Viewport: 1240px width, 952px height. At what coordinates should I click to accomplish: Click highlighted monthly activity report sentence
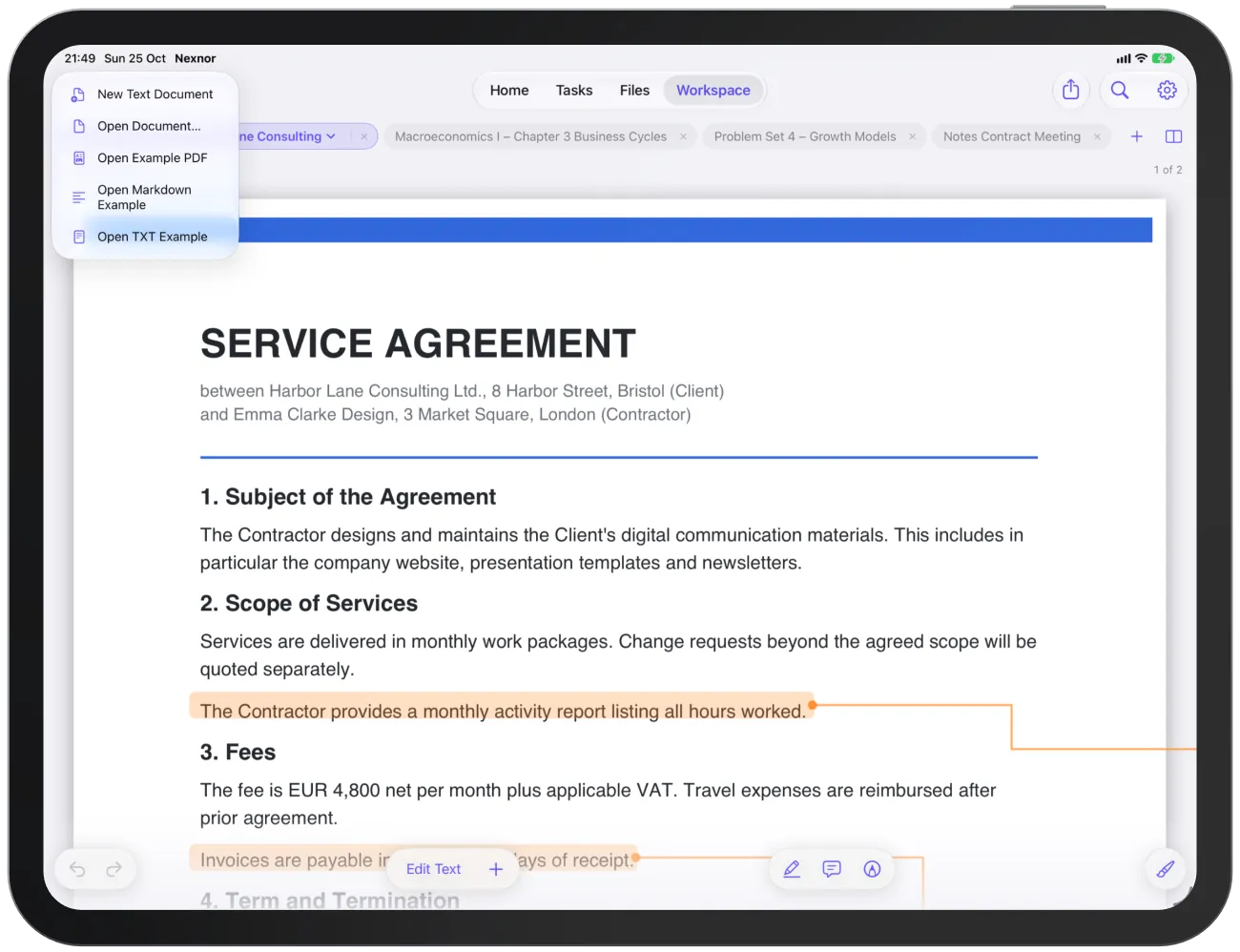pyautogui.click(x=503, y=712)
